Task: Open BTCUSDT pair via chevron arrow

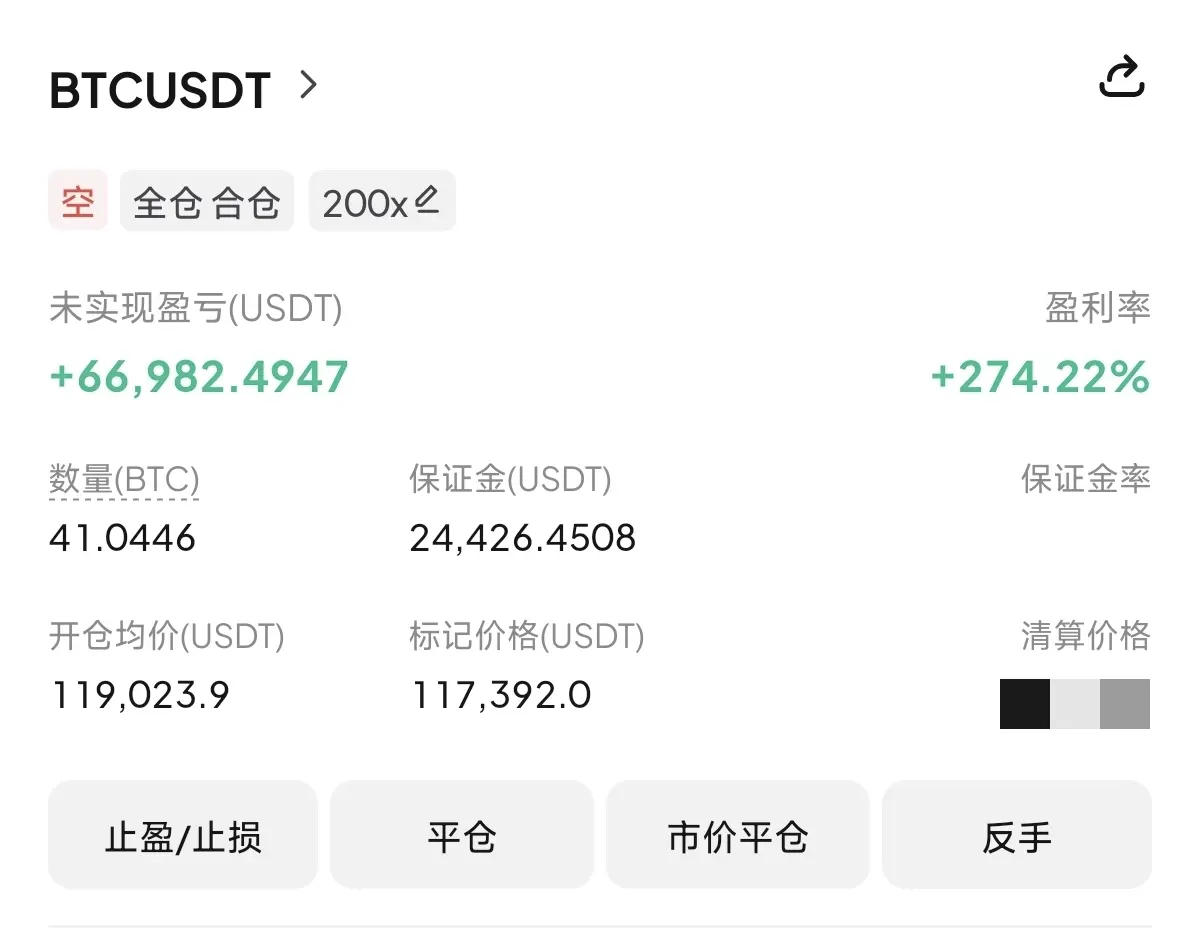Action: click(309, 86)
